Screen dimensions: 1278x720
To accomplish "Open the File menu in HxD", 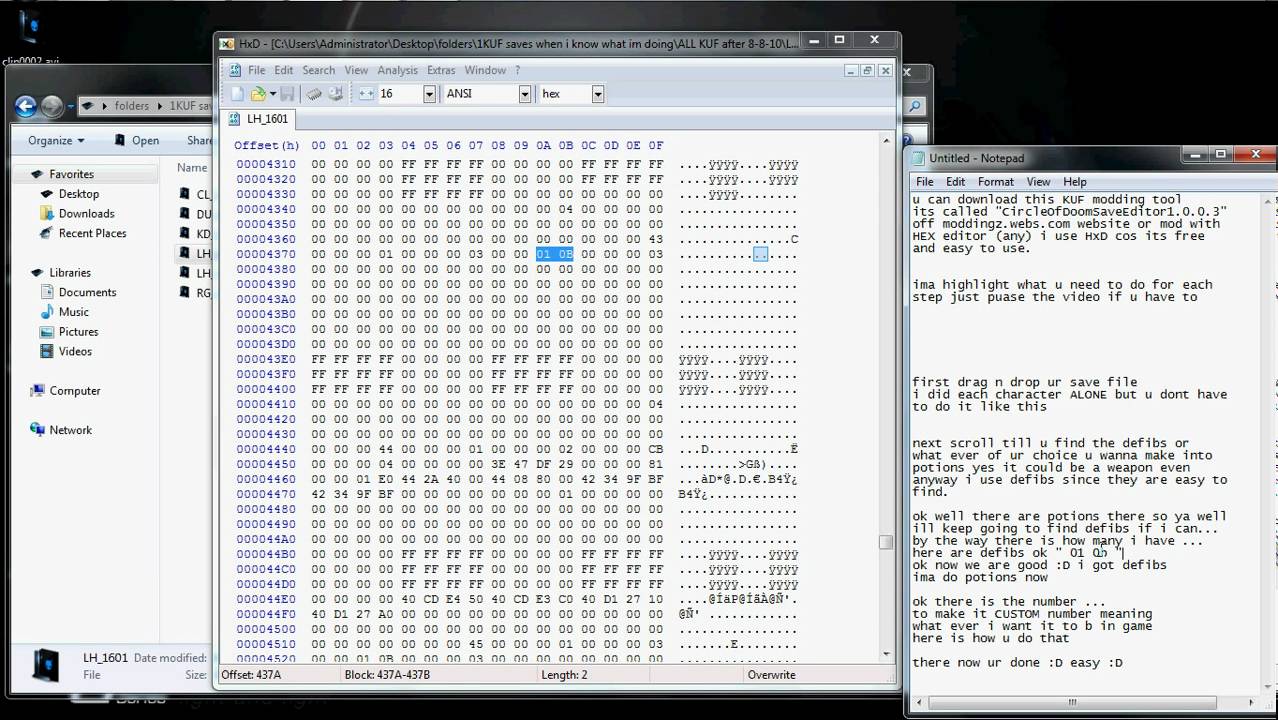I will pyautogui.click(x=257, y=70).
